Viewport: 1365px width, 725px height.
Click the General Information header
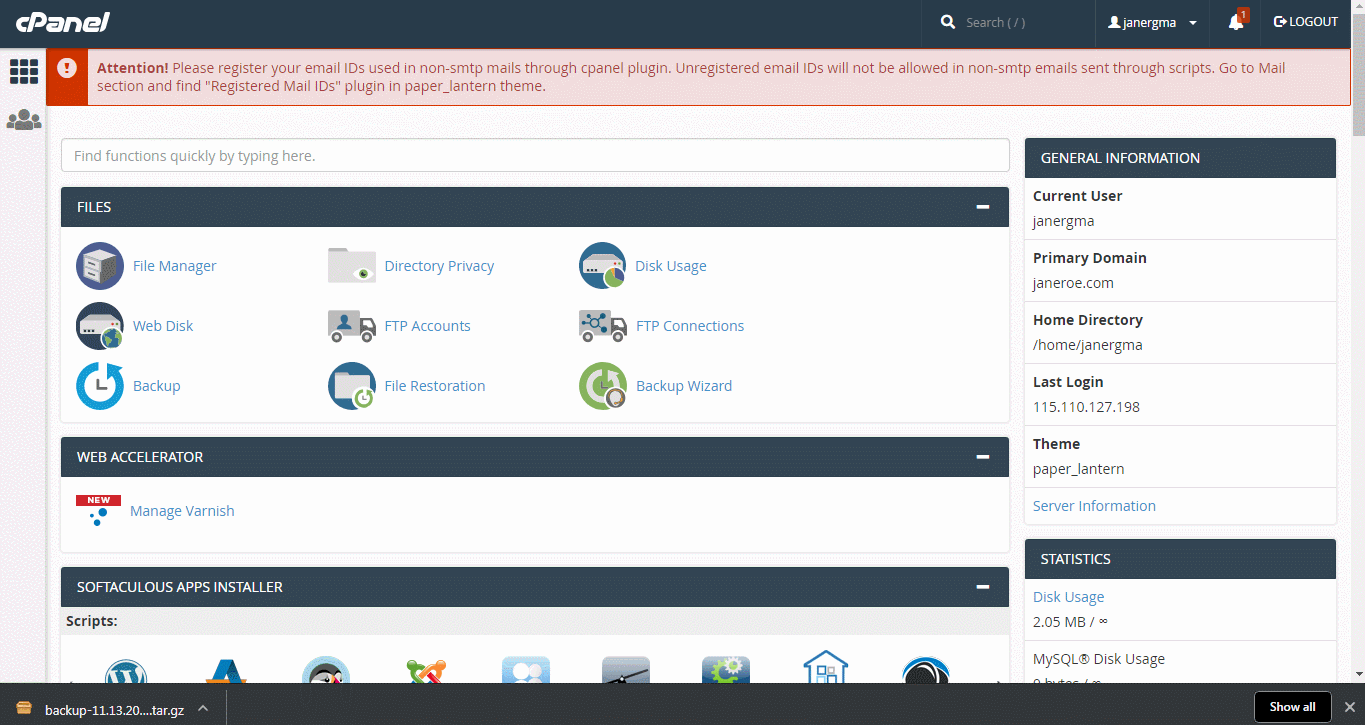tap(1180, 158)
